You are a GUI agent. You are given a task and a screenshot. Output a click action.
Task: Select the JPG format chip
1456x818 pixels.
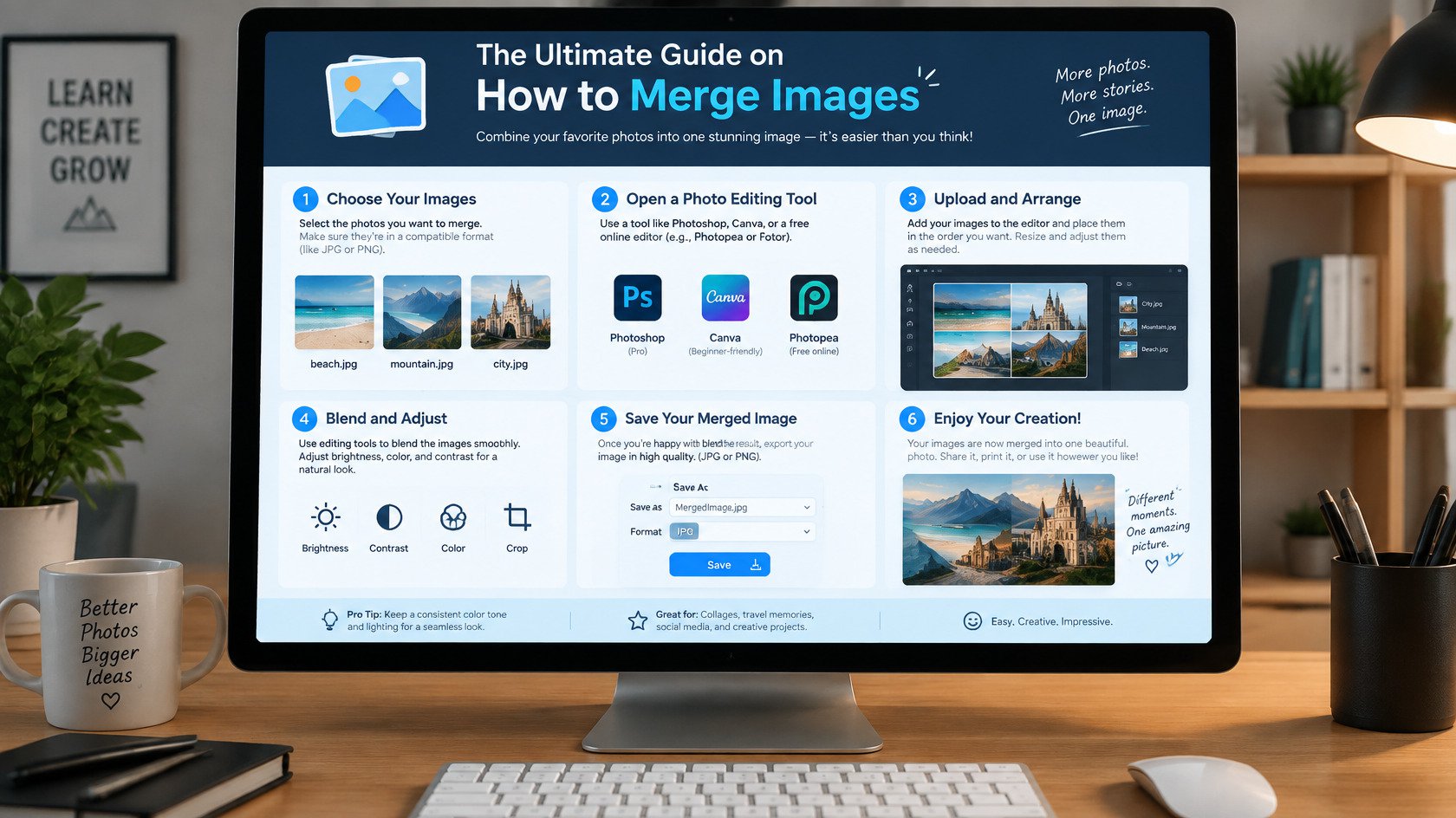pyautogui.click(x=685, y=532)
